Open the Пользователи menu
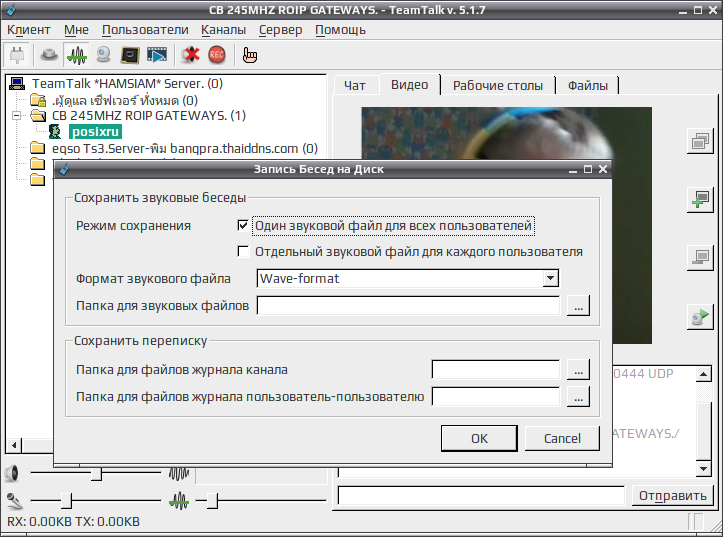Screen dimensions: 723x537 (x=145, y=30)
